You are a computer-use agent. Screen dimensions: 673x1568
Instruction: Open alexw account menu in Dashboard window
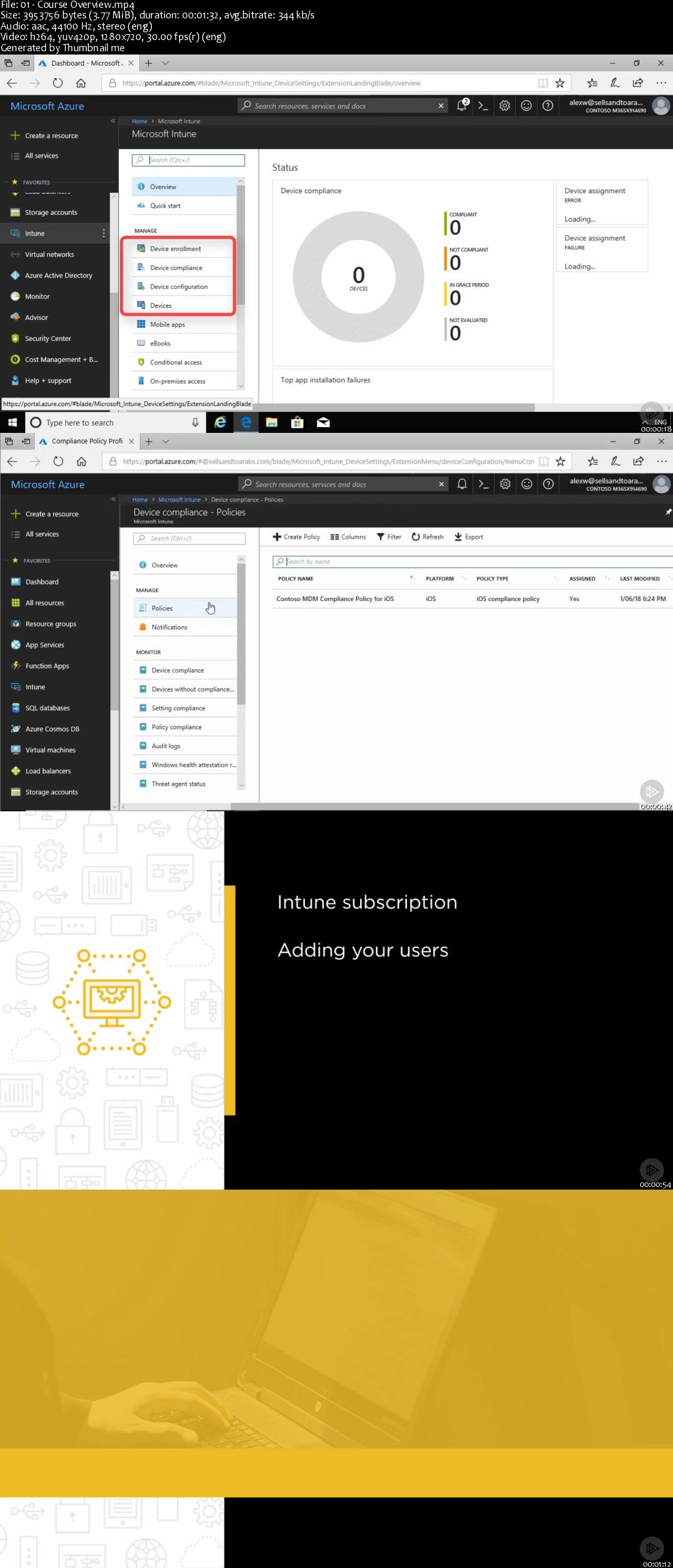click(618, 106)
